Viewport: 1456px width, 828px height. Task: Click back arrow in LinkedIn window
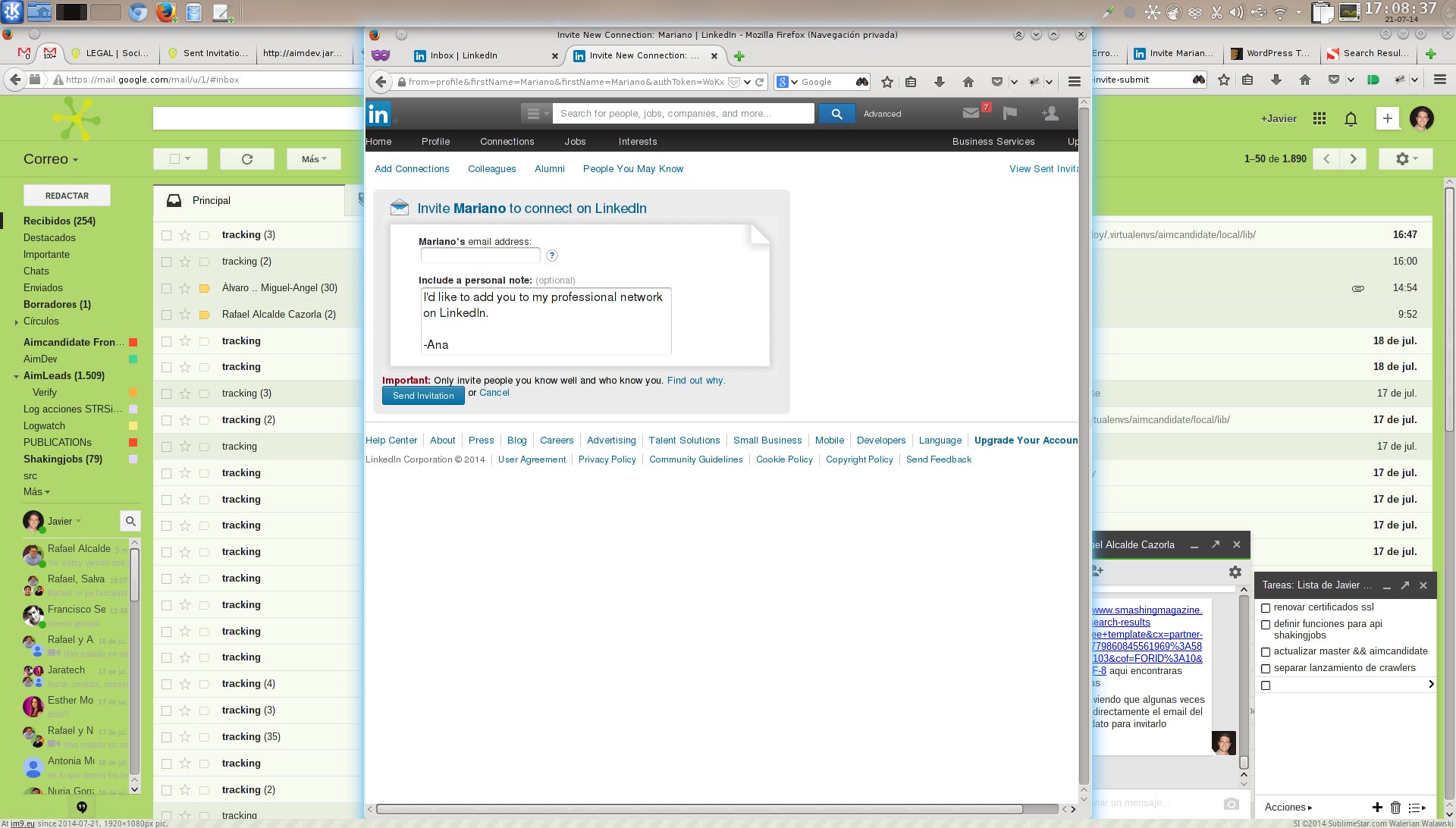tap(381, 82)
